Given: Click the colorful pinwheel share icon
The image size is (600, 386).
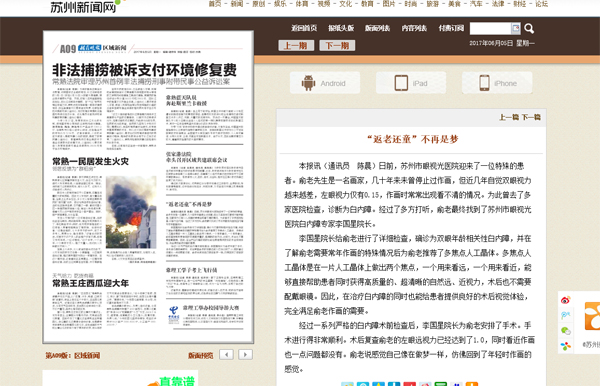Looking at the screenshot, I should coord(566,346).
